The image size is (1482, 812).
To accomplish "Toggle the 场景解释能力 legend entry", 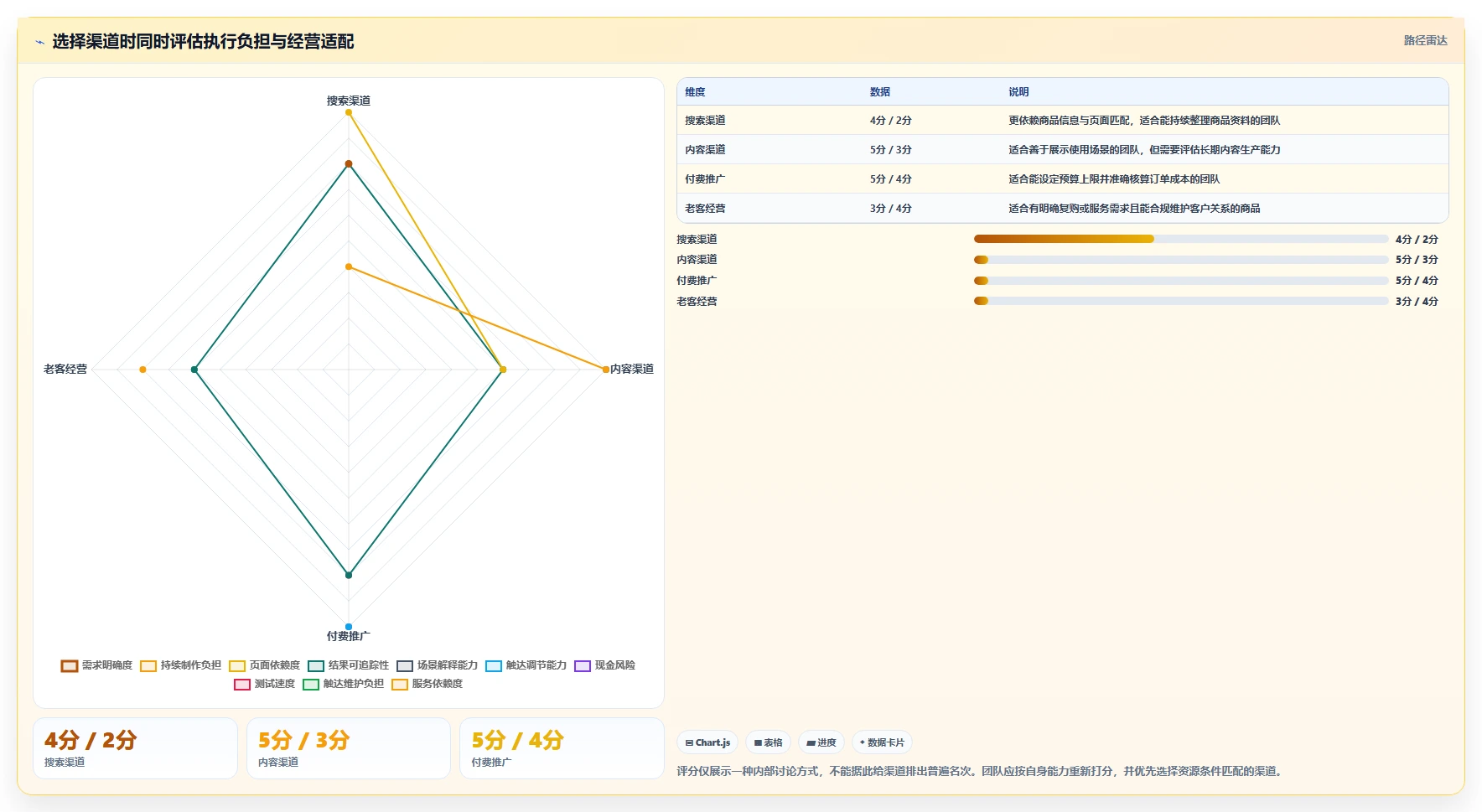I will [437, 665].
